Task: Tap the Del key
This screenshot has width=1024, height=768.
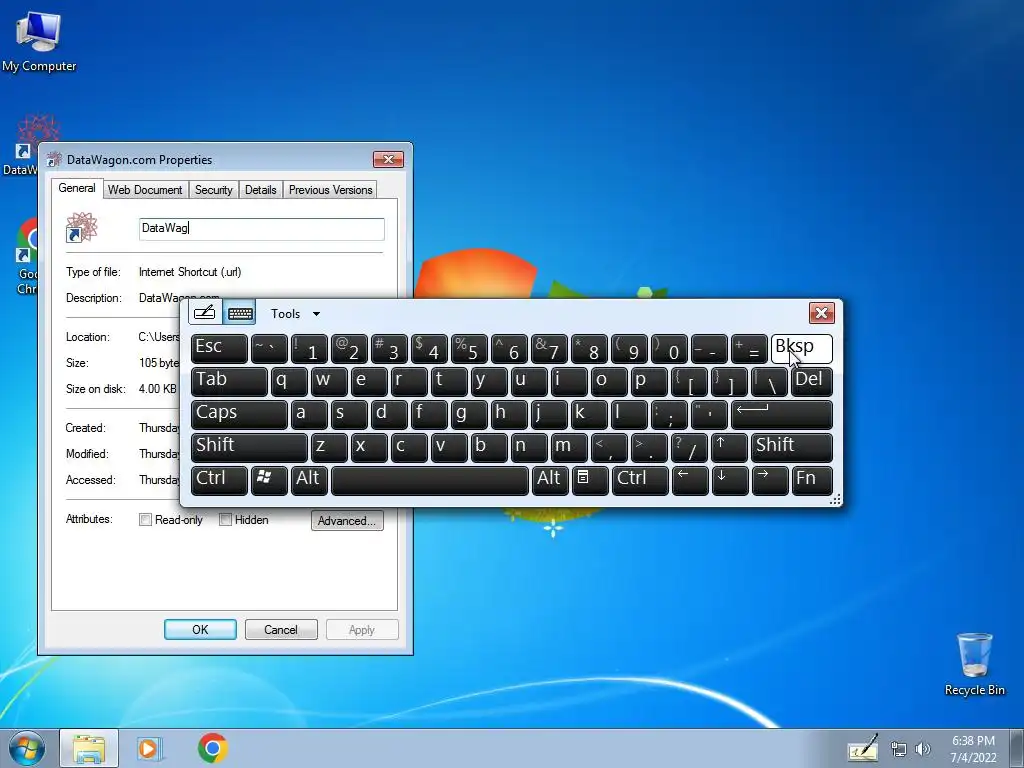Action: pos(812,381)
